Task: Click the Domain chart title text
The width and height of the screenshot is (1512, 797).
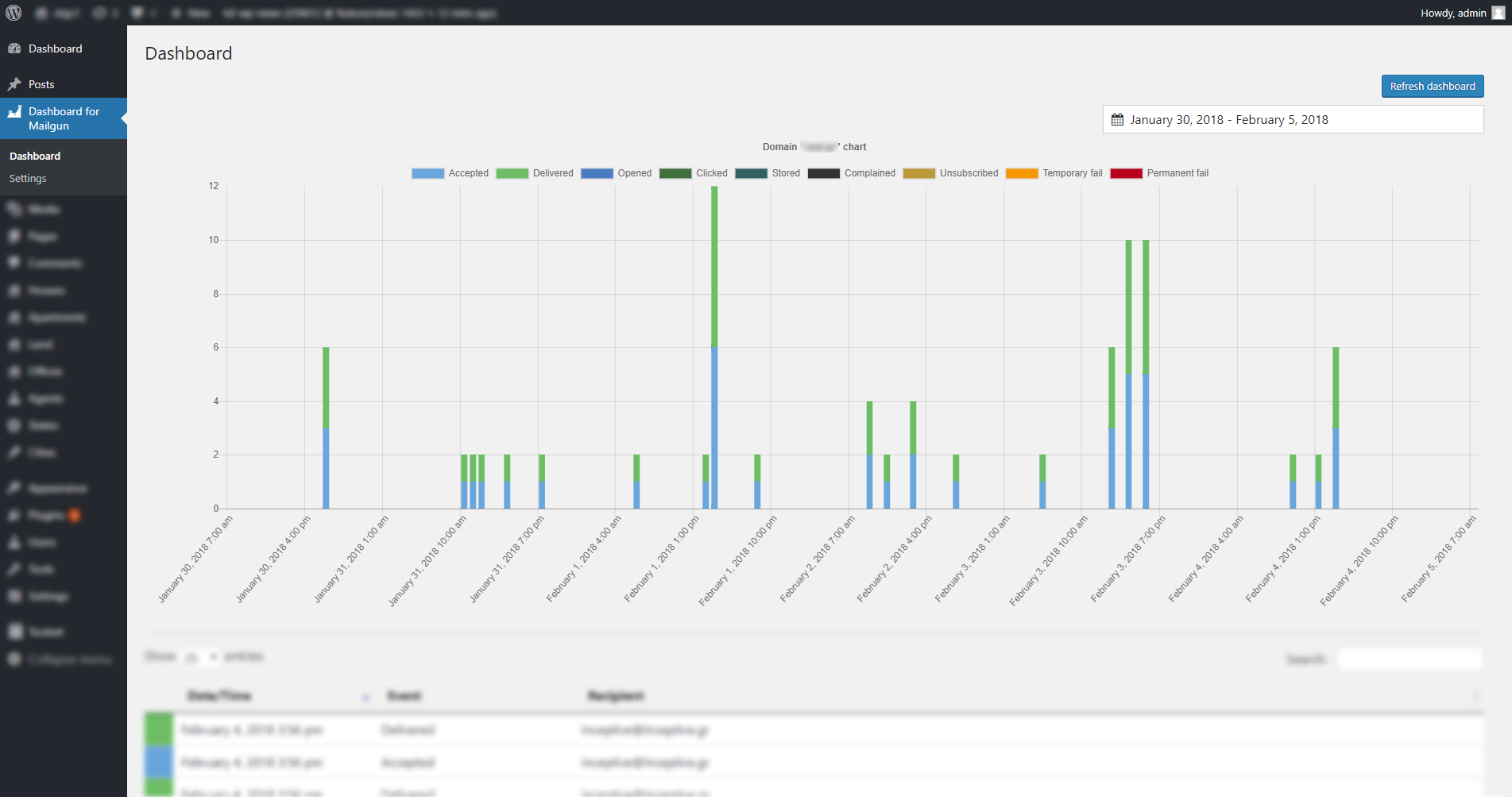Action: click(x=814, y=147)
